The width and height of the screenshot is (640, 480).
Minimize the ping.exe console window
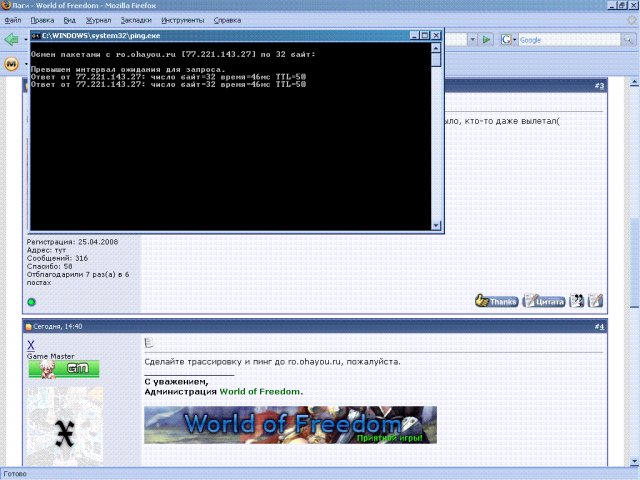[x=414, y=36]
